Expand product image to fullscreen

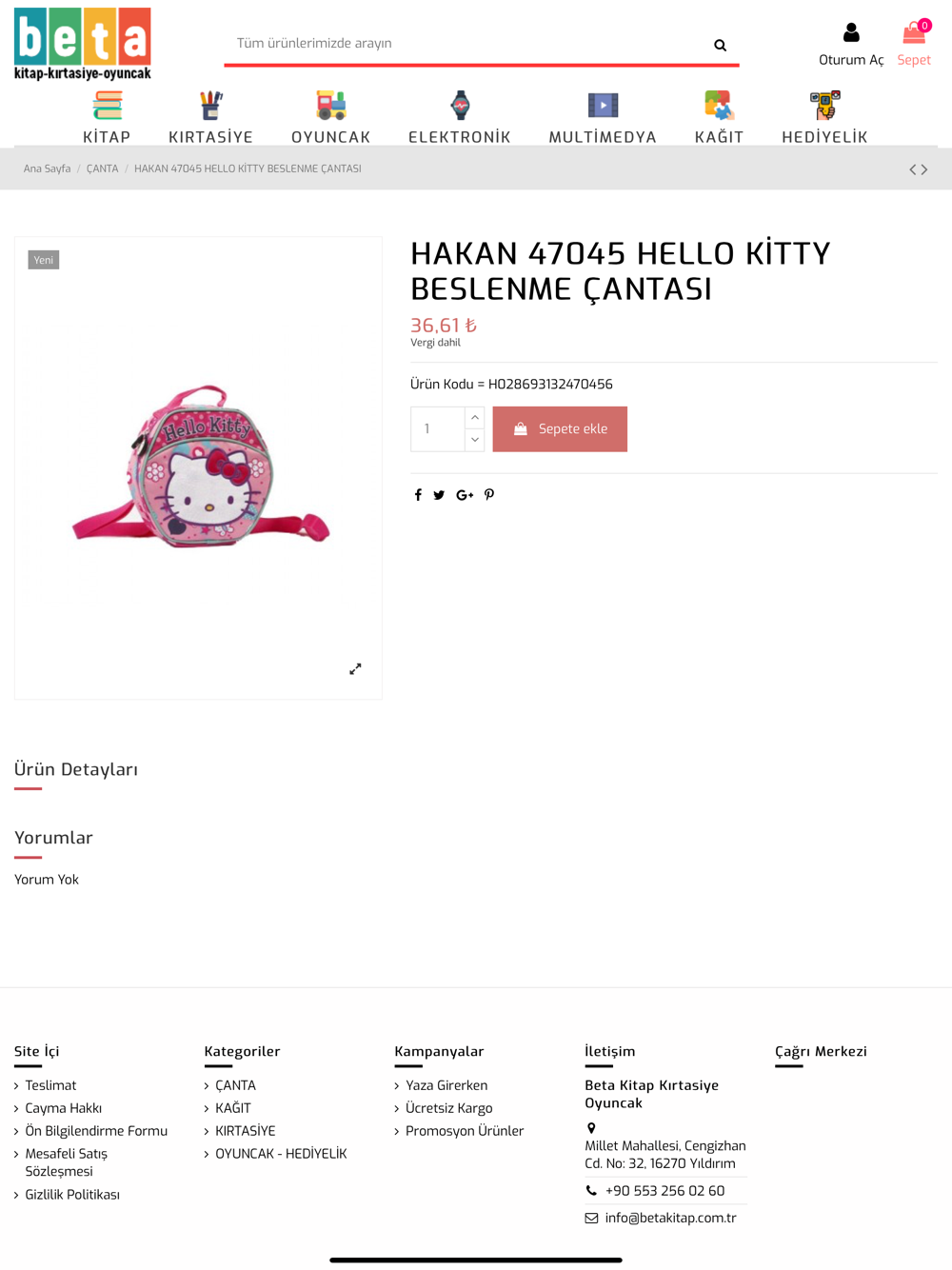tap(355, 669)
